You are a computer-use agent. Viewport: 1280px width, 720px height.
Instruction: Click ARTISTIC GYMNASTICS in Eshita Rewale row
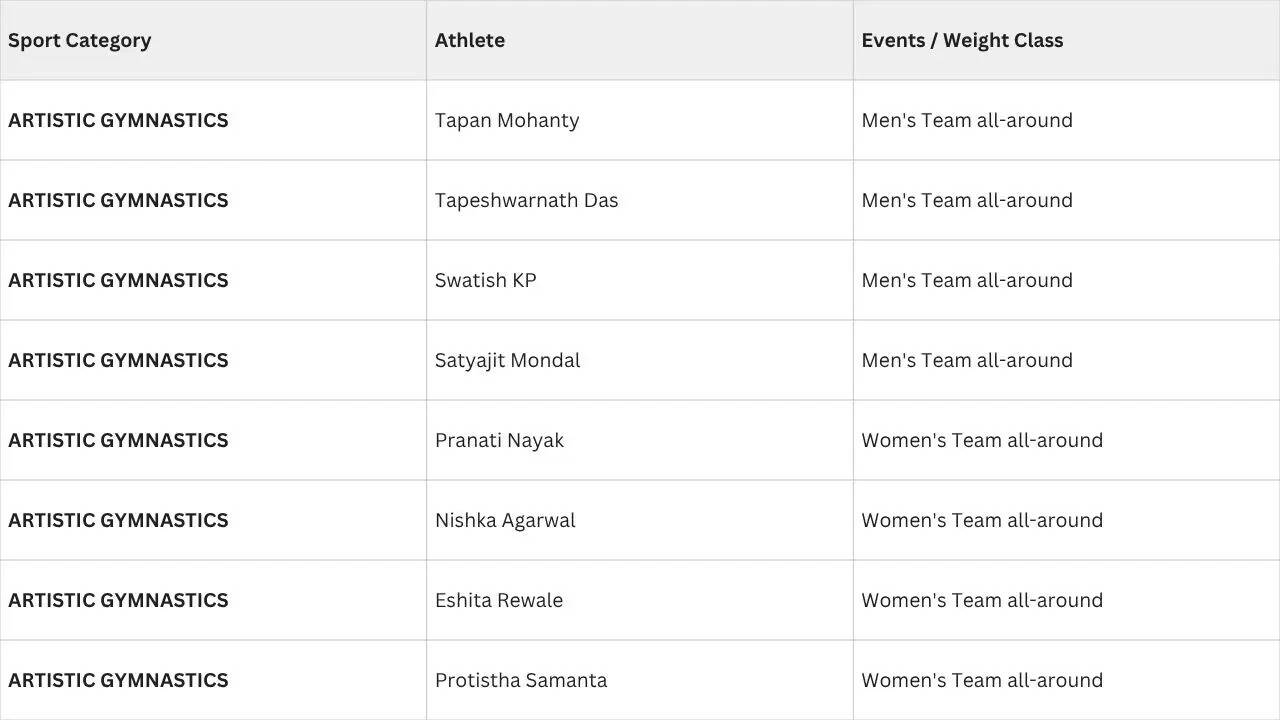(x=118, y=600)
